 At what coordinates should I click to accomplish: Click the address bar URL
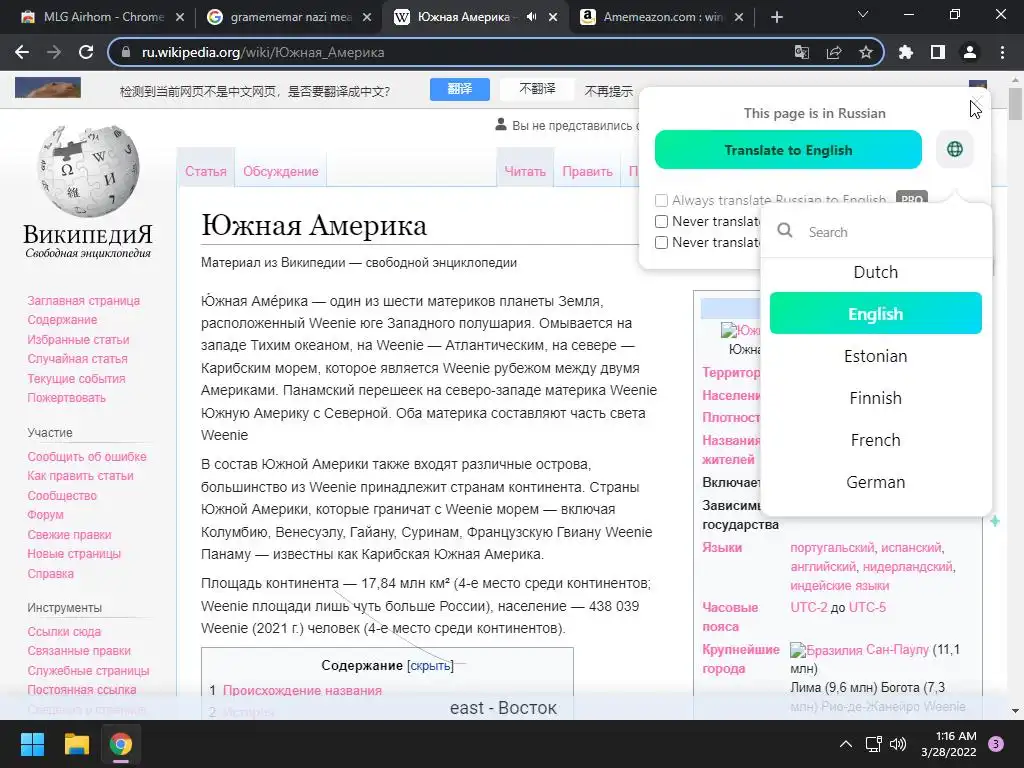pos(263,52)
